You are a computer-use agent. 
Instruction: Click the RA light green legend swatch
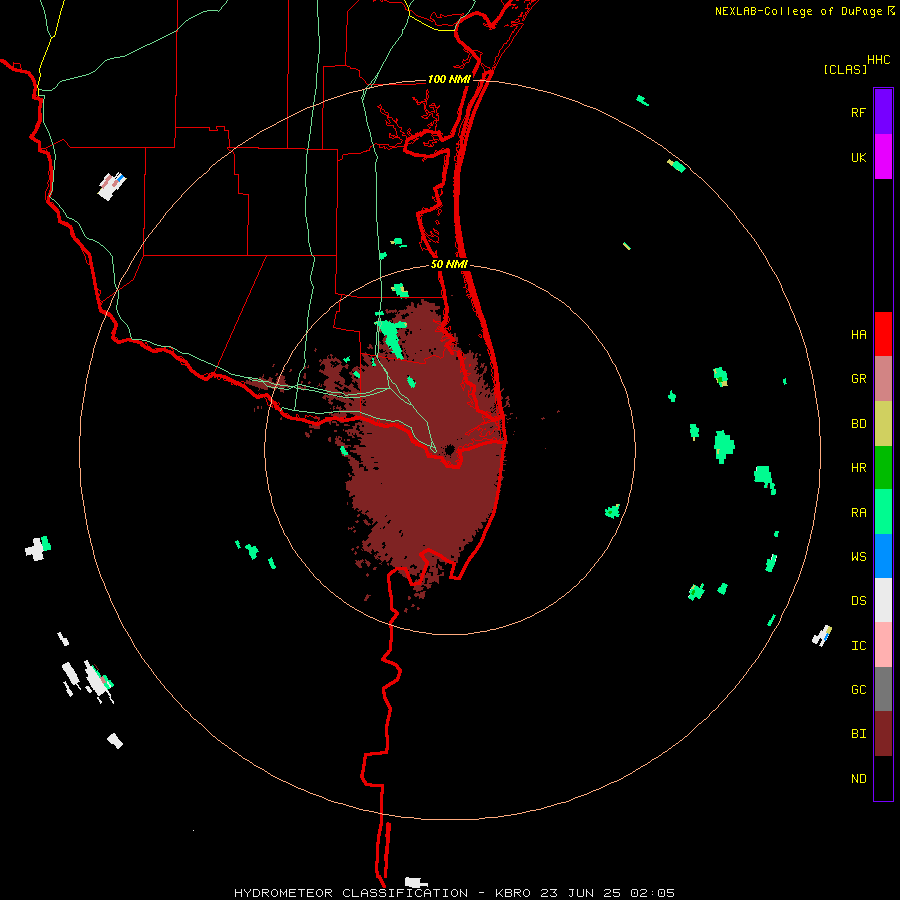[x=883, y=512]
